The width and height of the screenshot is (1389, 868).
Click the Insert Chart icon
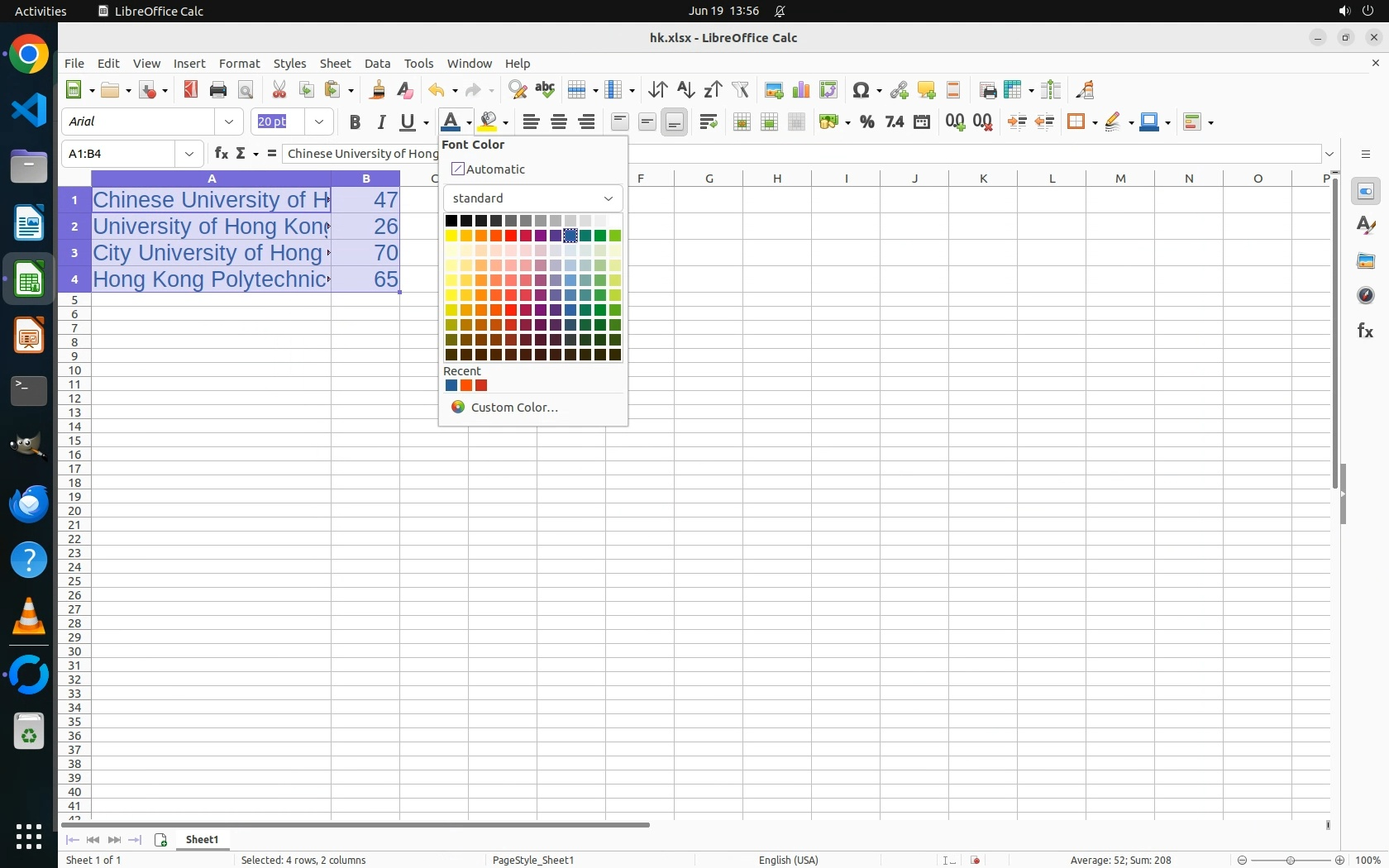pos(800,90)
